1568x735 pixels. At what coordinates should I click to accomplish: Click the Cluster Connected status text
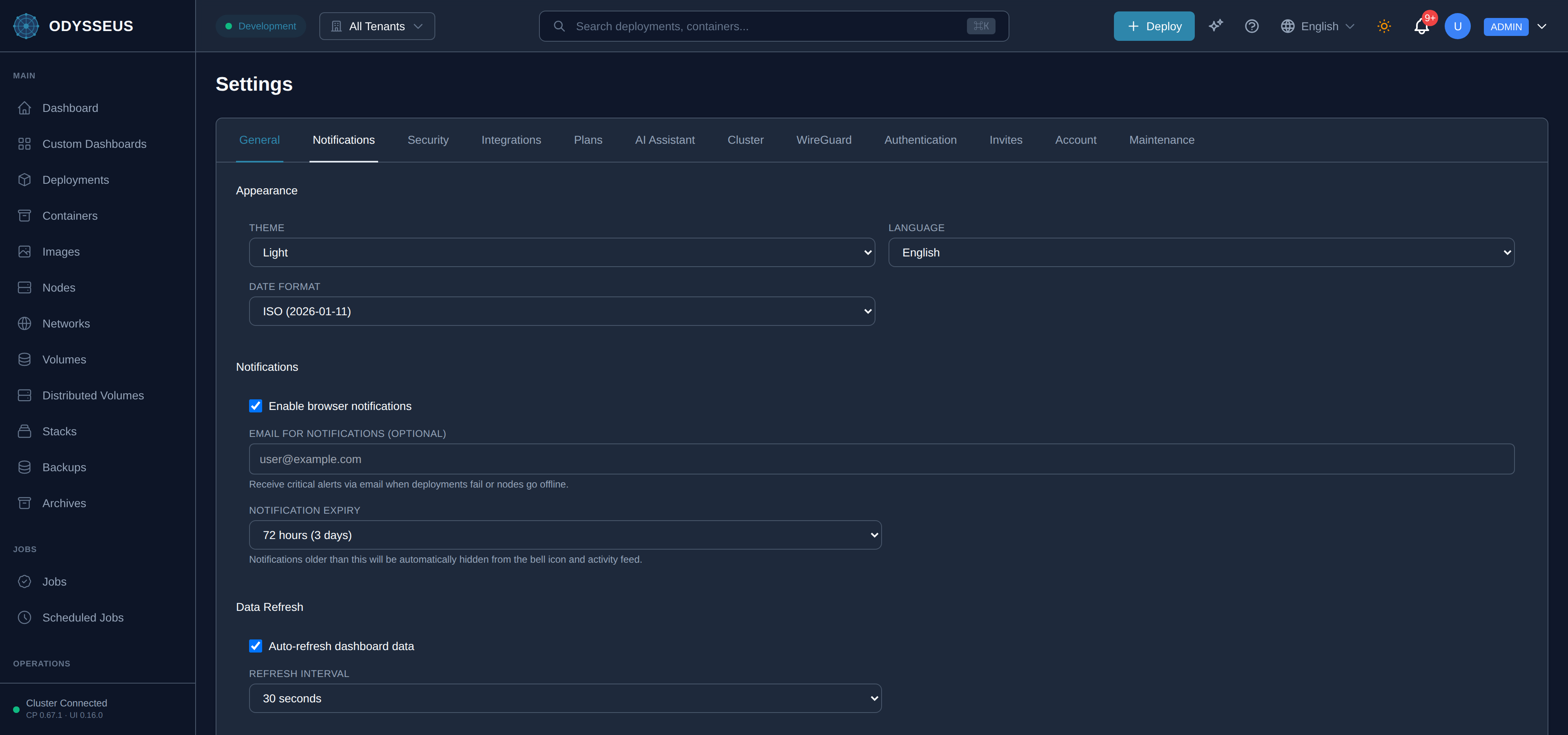pos(66,703)
